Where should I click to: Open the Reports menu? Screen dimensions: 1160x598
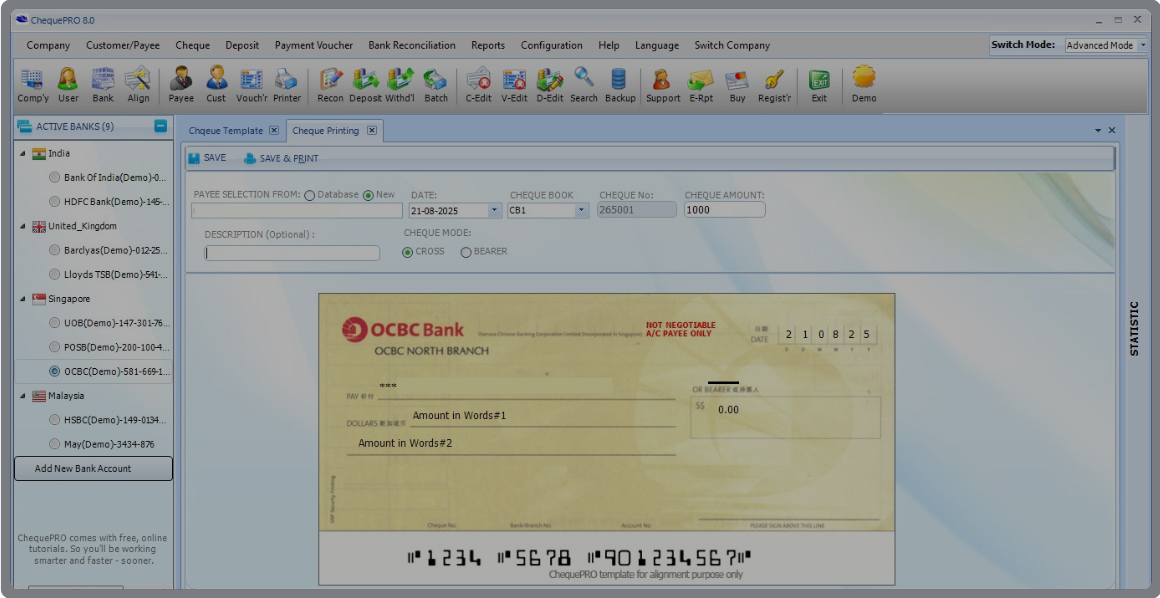pyautogui.click(x=488, y=45)
